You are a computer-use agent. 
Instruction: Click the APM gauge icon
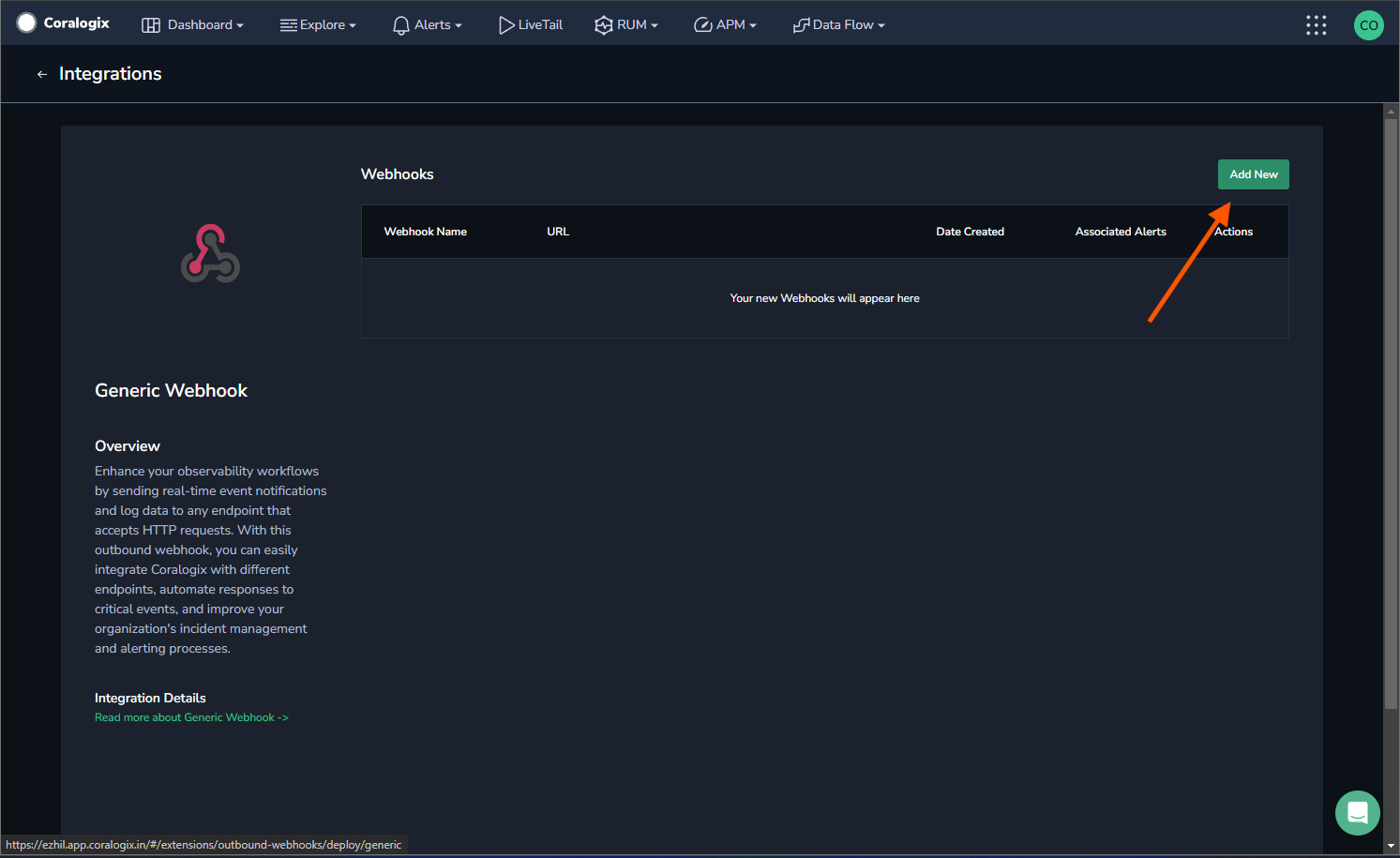click(702, 25)
